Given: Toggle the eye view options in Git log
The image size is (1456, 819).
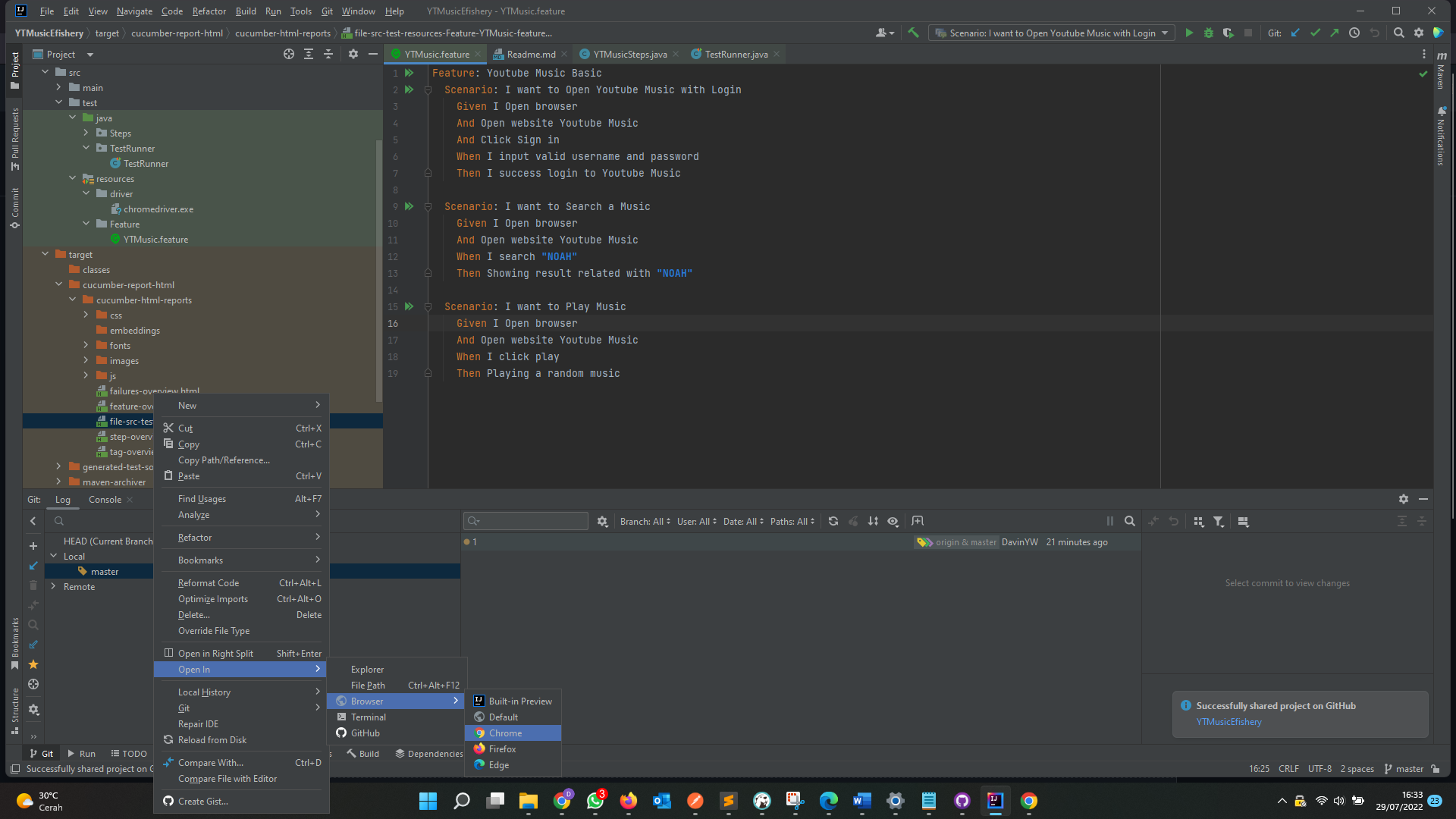Looking at the screenshot, I should (x=893, y=521).
